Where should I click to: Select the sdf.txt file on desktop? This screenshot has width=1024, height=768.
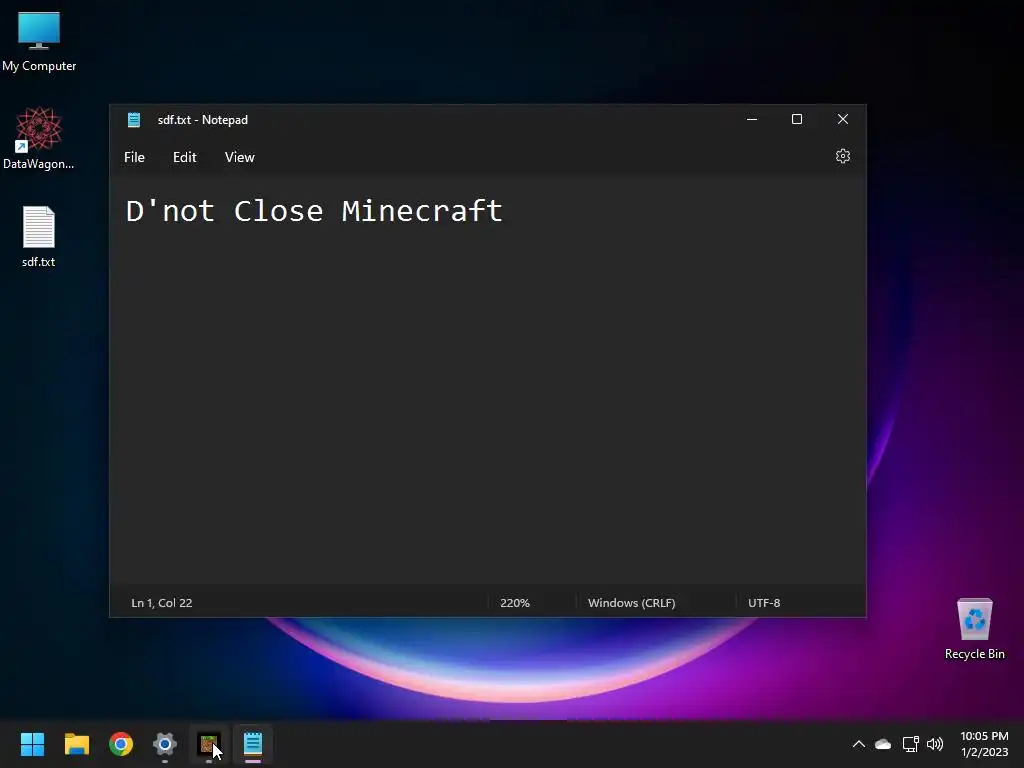pos(39,236)
